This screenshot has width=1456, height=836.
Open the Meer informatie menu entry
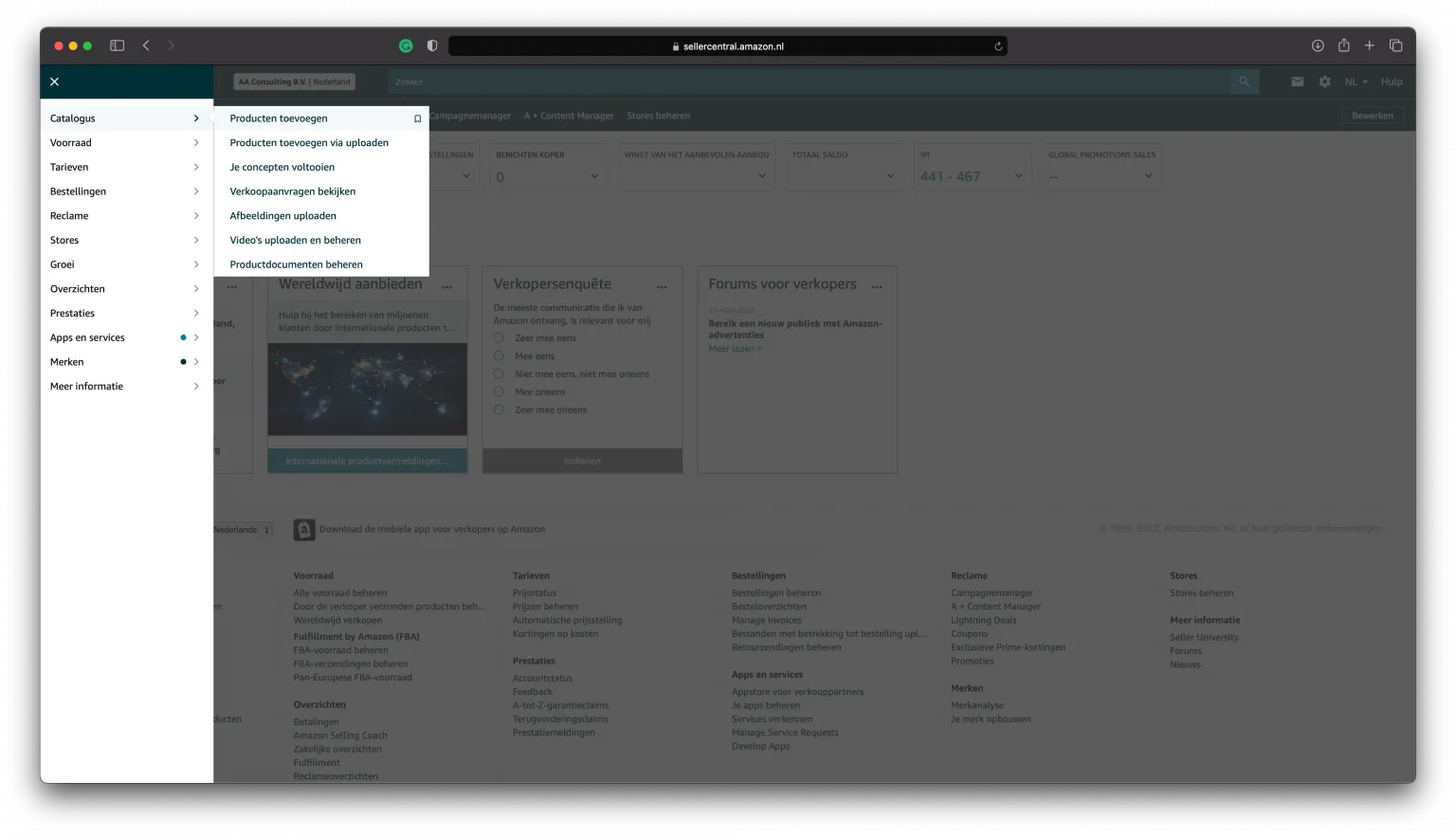pyautogui.click(x=126, y=387)
